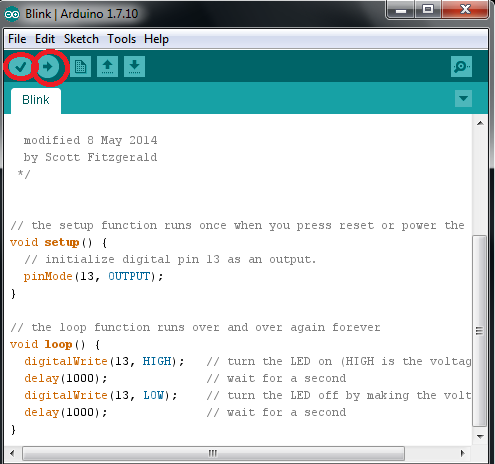Click the line 'pinMode(13, OUTPUT);'
Image resolution: width=495 pixels, height=464 pixels.
click(93, 277)
